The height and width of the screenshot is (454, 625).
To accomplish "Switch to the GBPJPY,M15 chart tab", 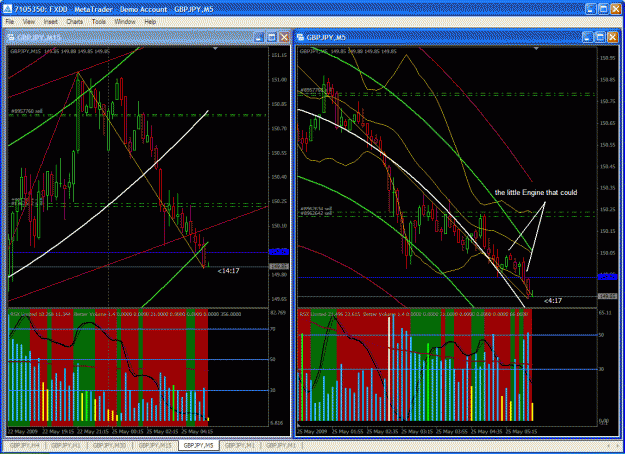I will click(155, 446).
